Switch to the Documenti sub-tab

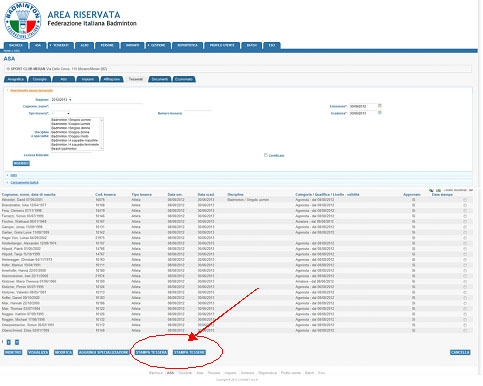[x=160, y=79]
